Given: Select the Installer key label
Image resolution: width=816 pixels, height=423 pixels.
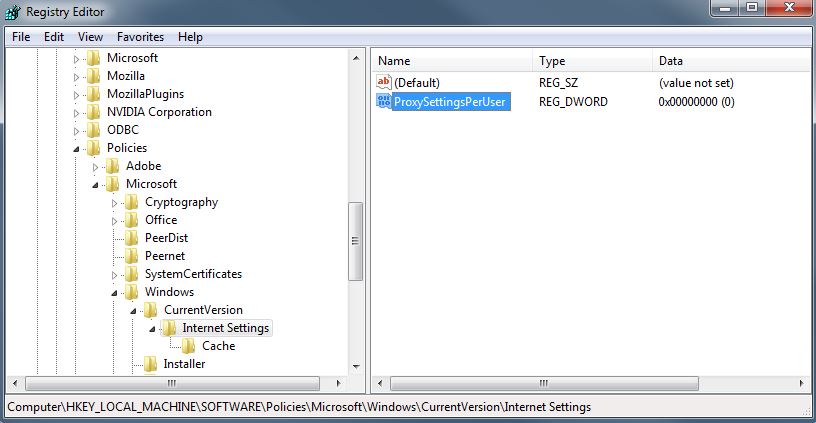Looking at the screenshot, I should click(184, 364).
